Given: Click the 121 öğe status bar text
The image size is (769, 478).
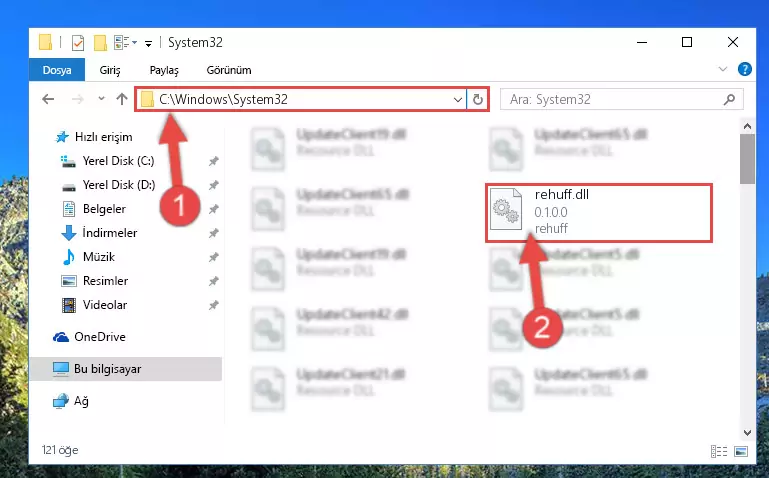Looking at the screenshot, I should (60, 450).
